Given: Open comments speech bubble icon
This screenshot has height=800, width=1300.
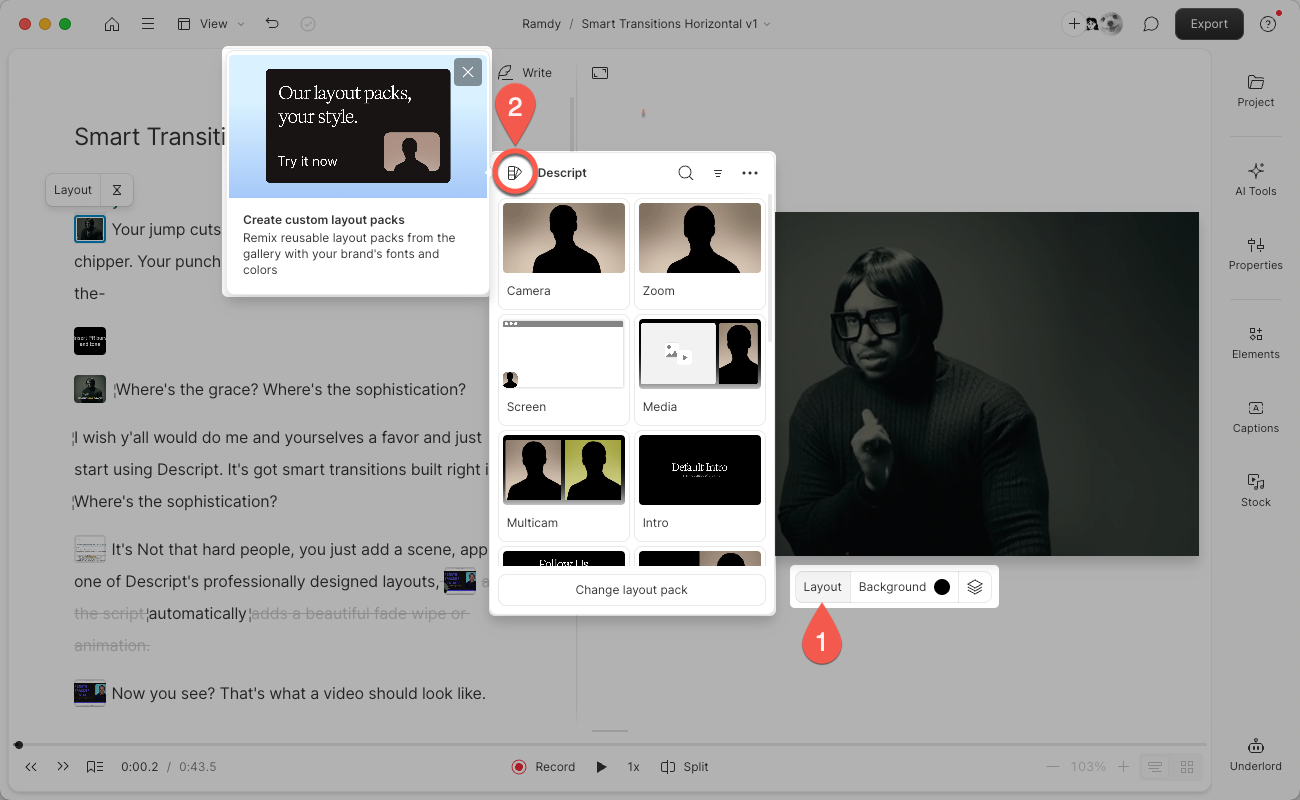Looking at the screenshot, I should 1151,24.
